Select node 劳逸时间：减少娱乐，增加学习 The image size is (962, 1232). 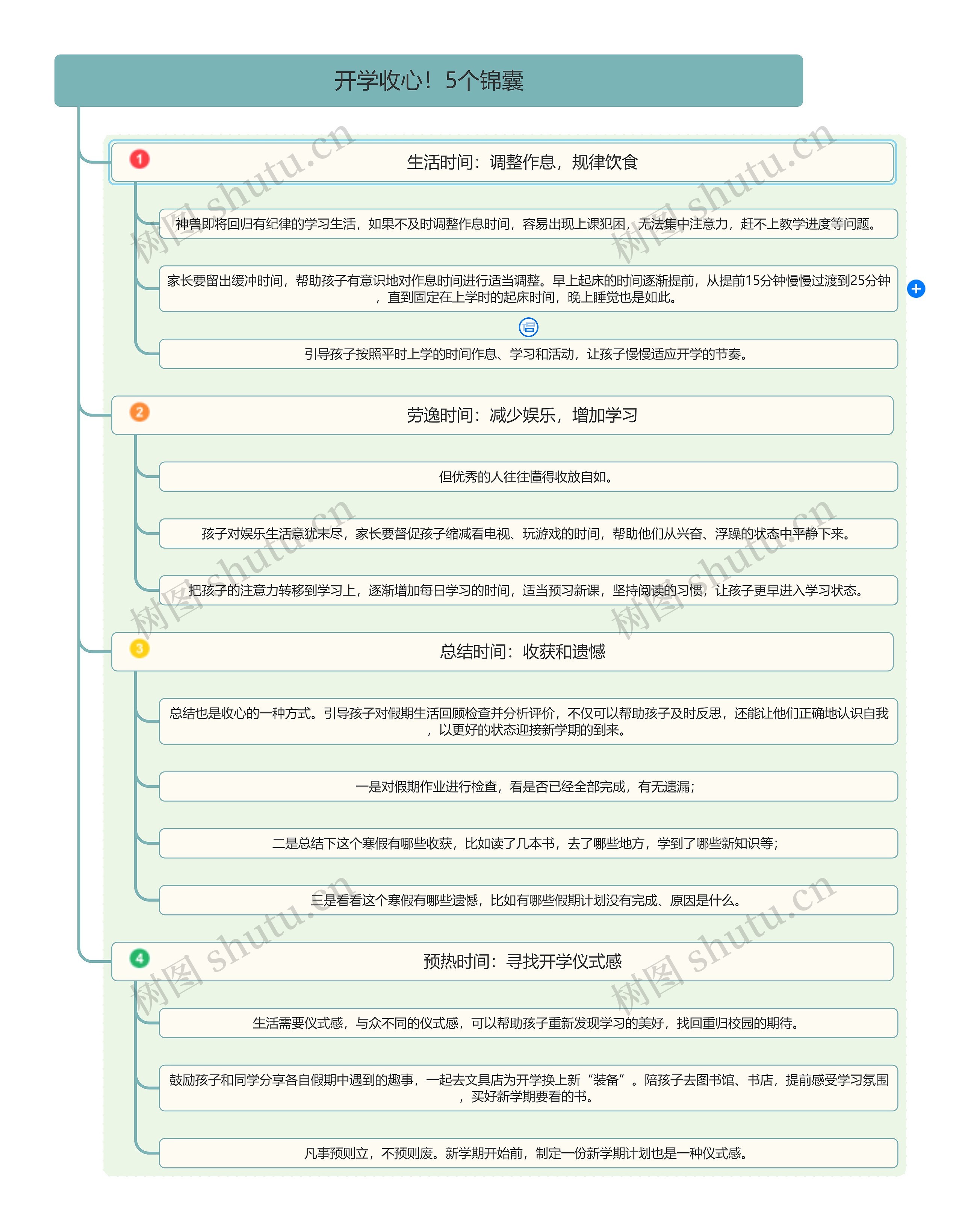[502, 415]
